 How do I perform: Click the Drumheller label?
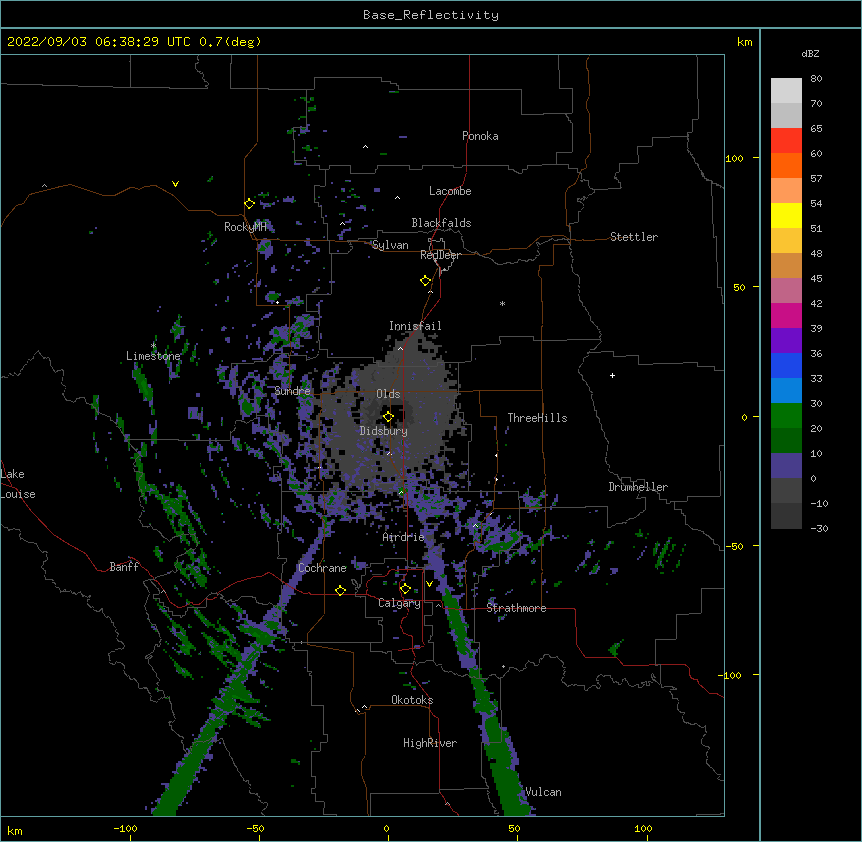tap(638, 487)
